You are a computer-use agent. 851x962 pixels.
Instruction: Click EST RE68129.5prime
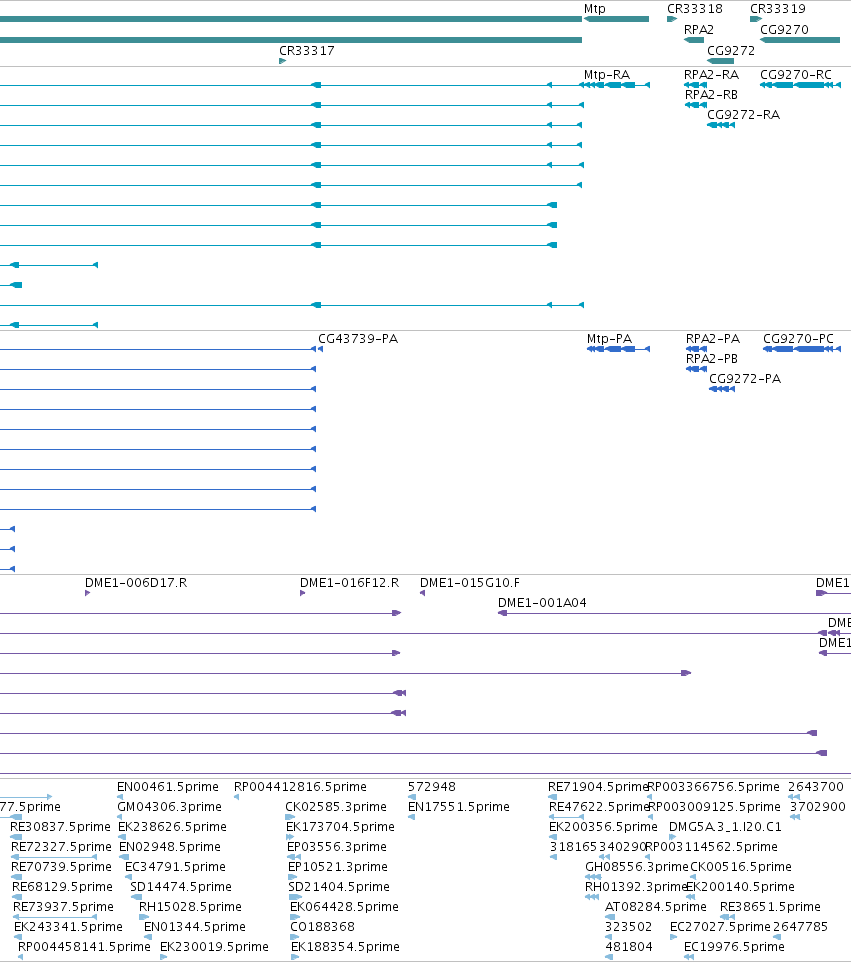(62, 887)
